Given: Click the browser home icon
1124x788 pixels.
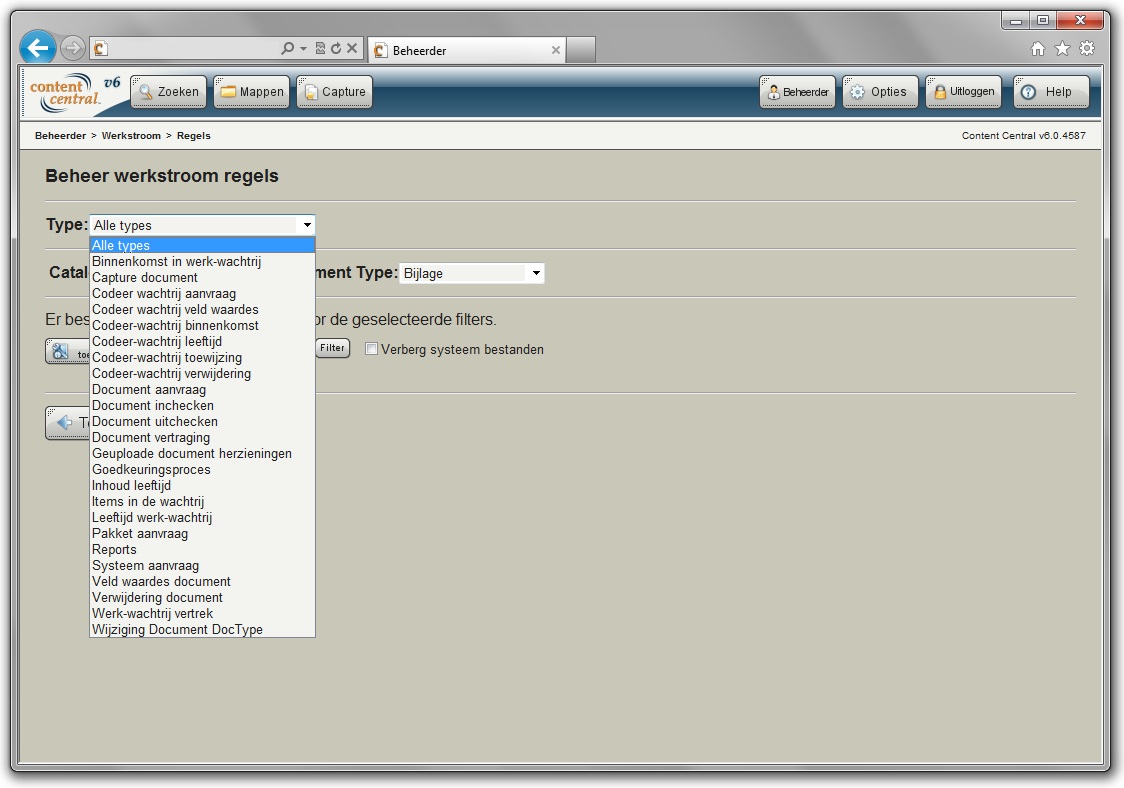Looking at the screenshot, I should [1037, 49].
